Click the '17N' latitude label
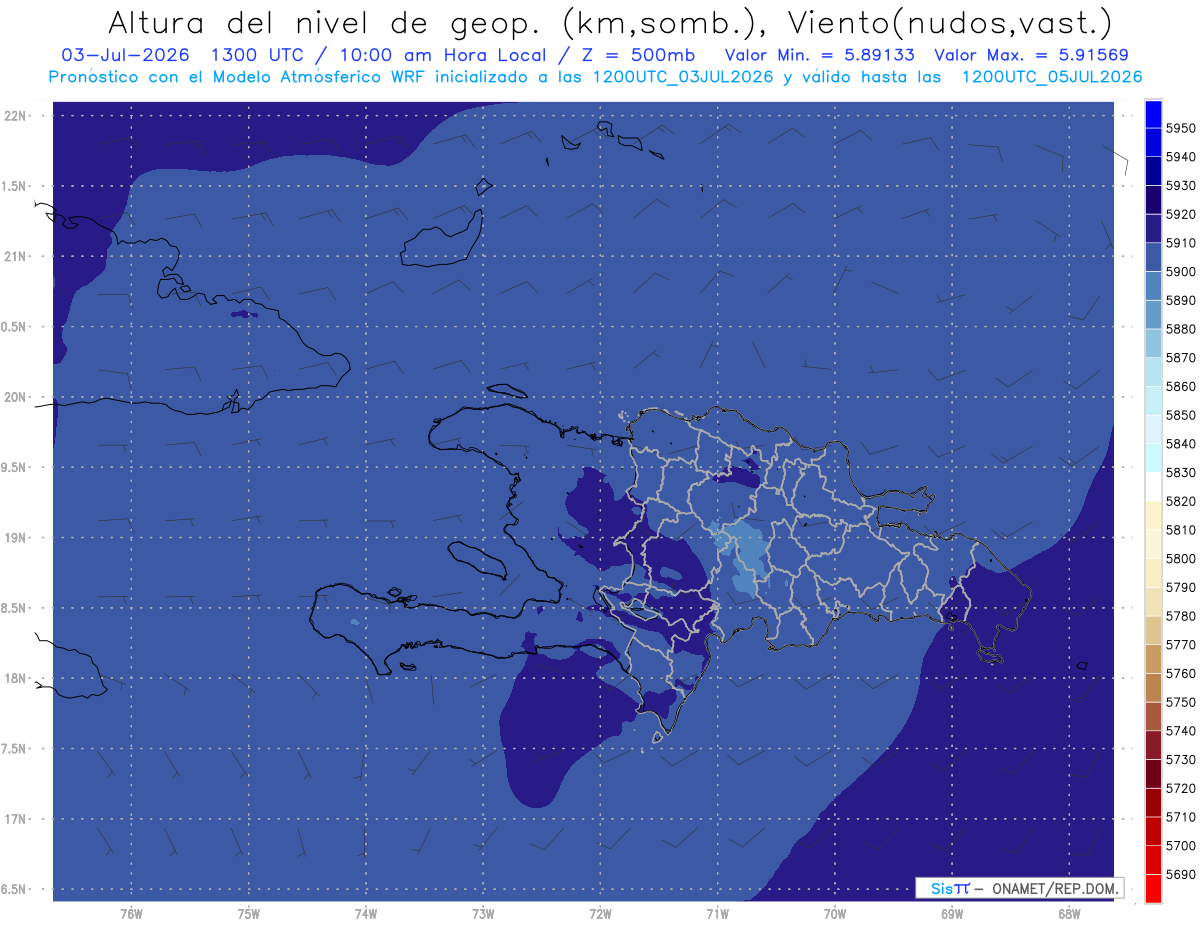This screenshot has height=927, width=1200. (x=14, y=819)
